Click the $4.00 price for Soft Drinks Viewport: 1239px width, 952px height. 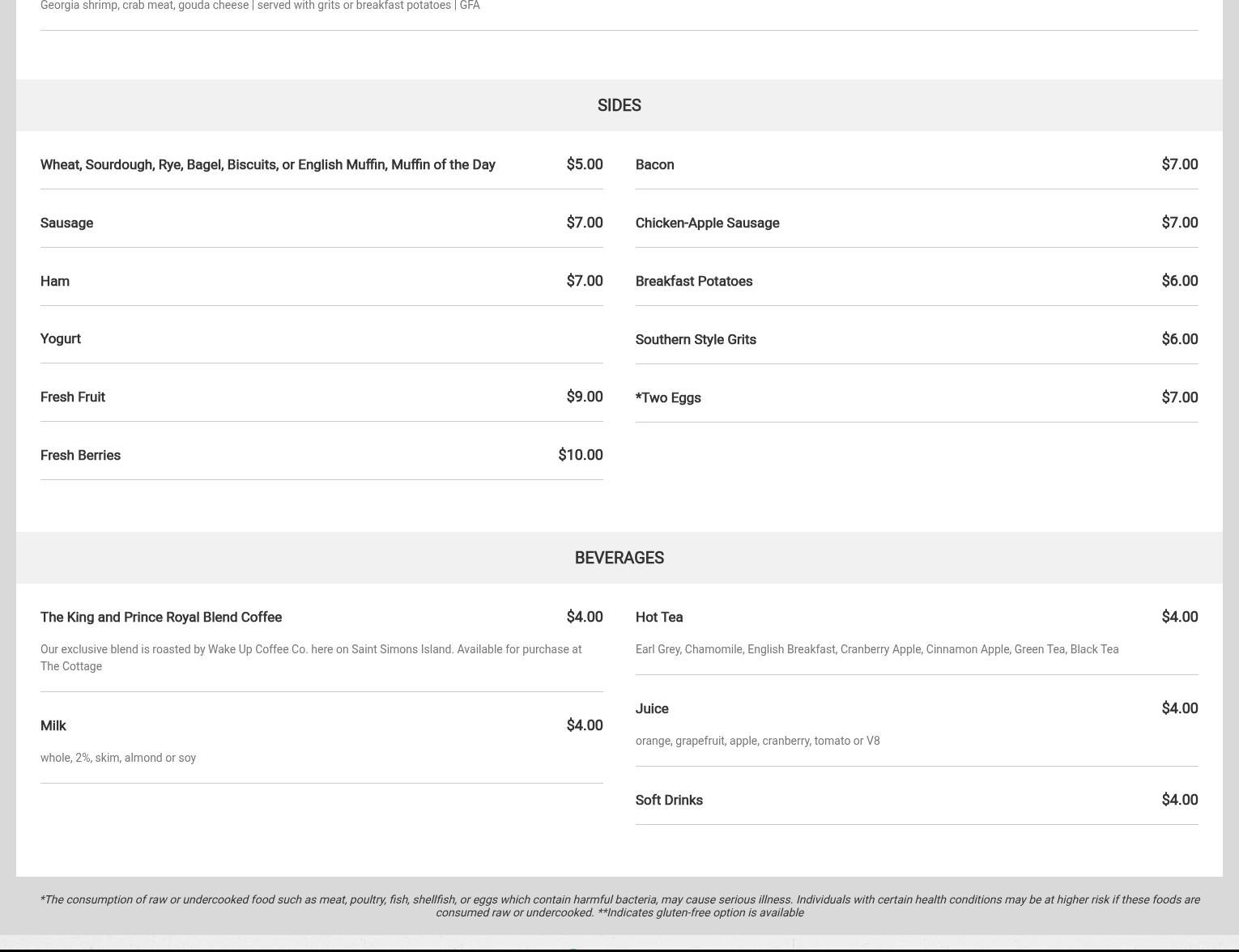tap(1179, 800)
